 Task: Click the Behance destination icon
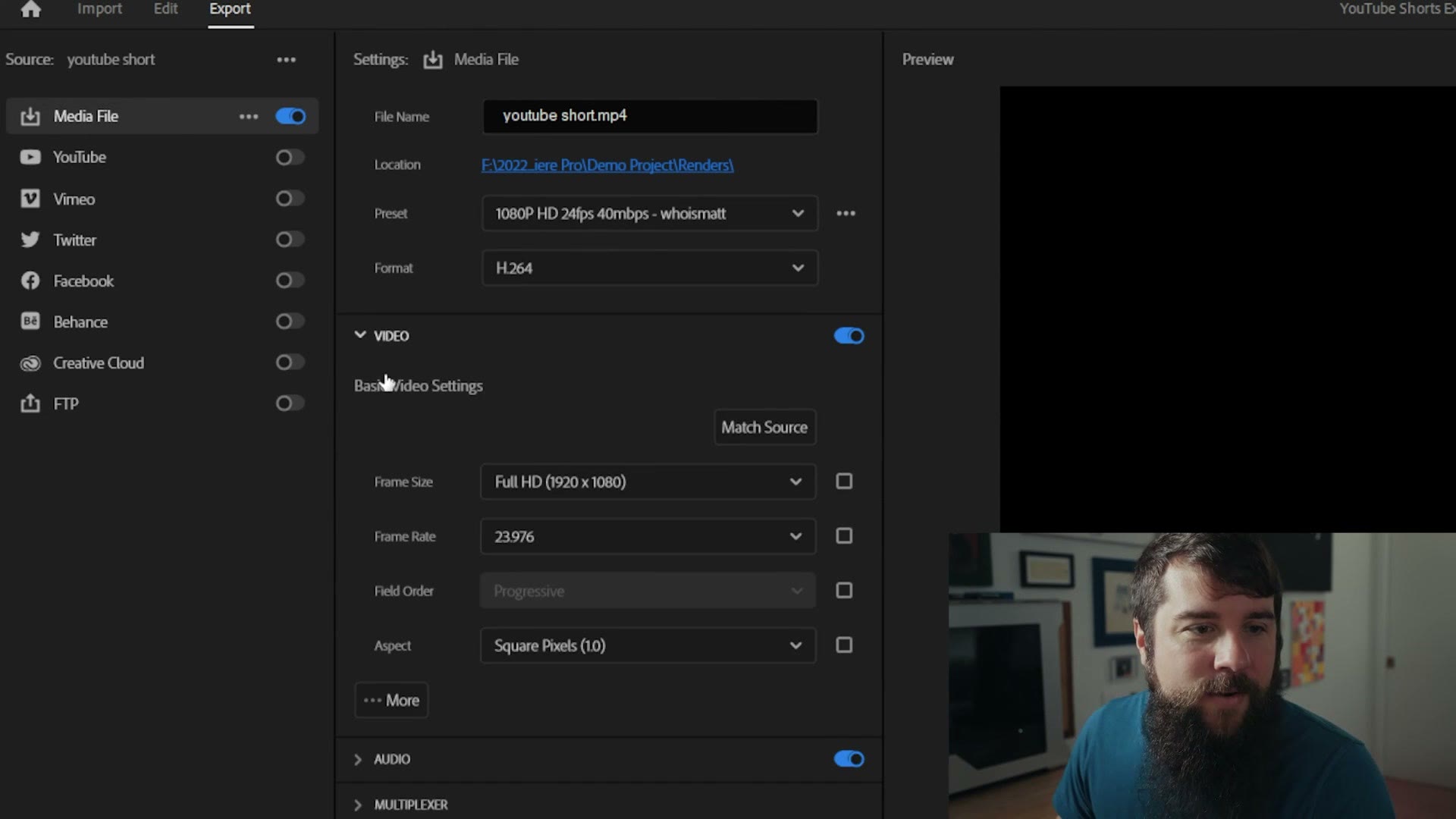tap(30, 322)
